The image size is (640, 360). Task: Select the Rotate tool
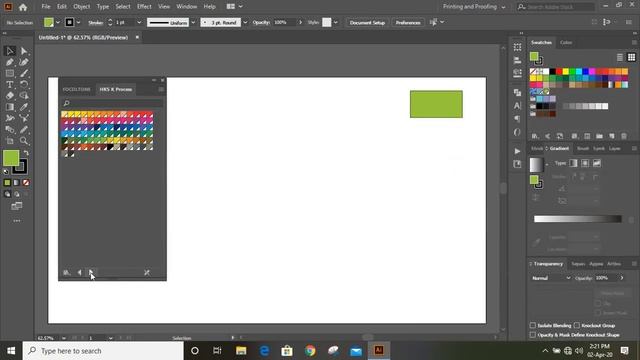(24, 84)
